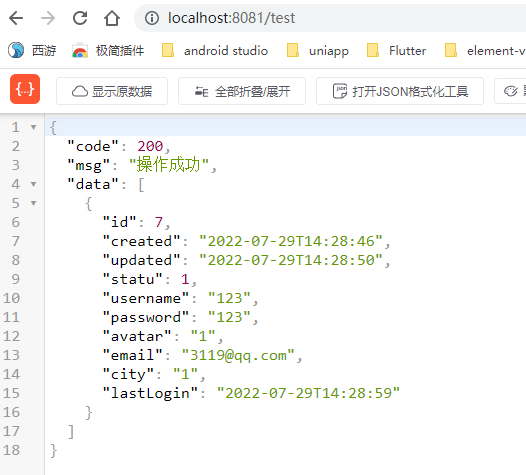Reload the localhost test page

click(80, 18)
